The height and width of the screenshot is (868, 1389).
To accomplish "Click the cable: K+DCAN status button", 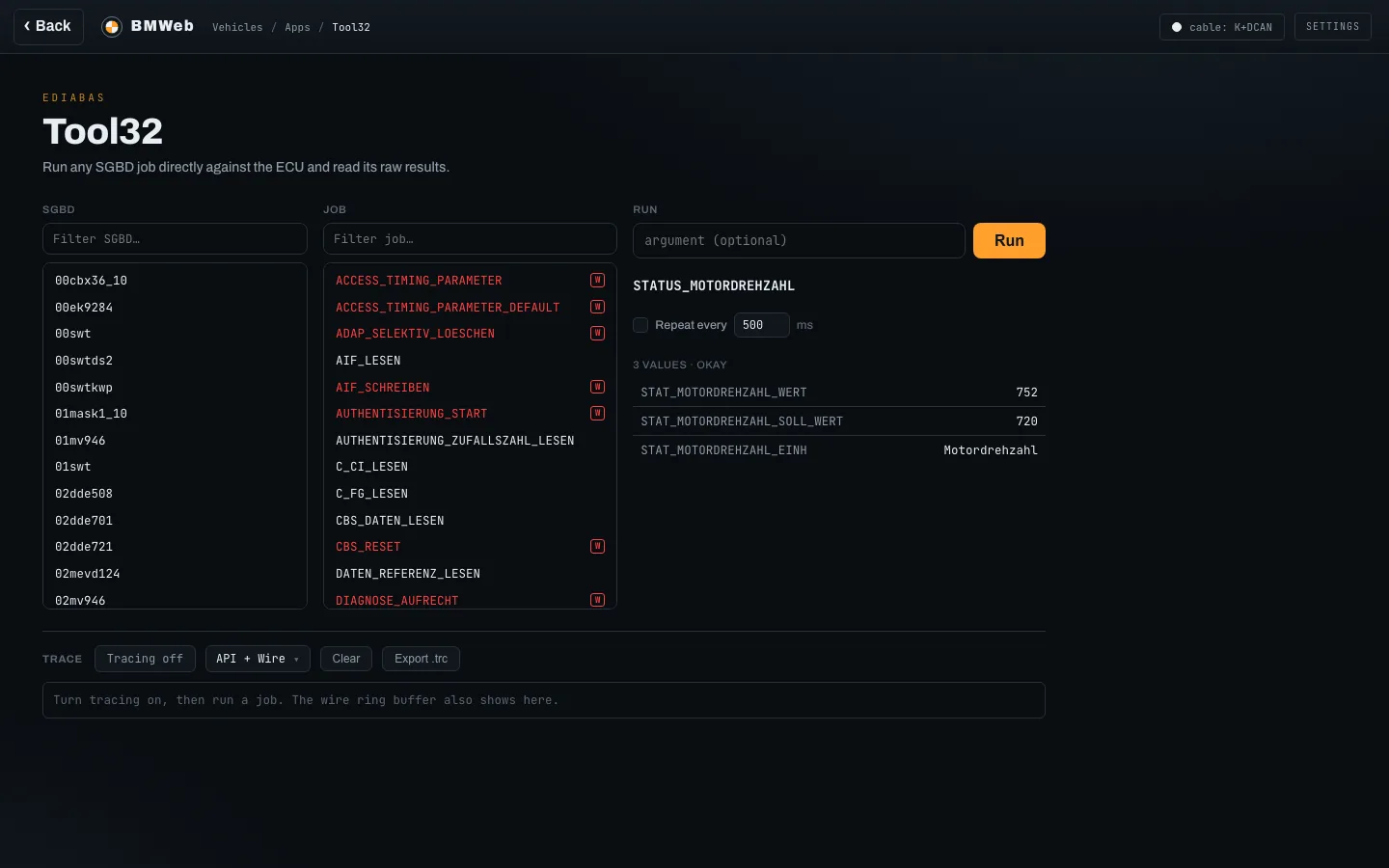I will [1221, 27].
